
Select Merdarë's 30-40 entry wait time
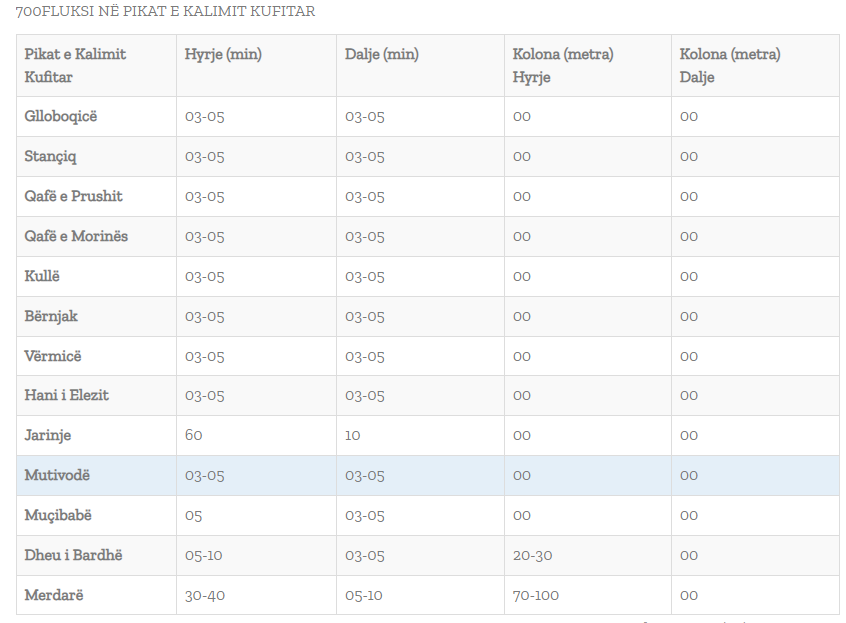[x=205, y=595]
